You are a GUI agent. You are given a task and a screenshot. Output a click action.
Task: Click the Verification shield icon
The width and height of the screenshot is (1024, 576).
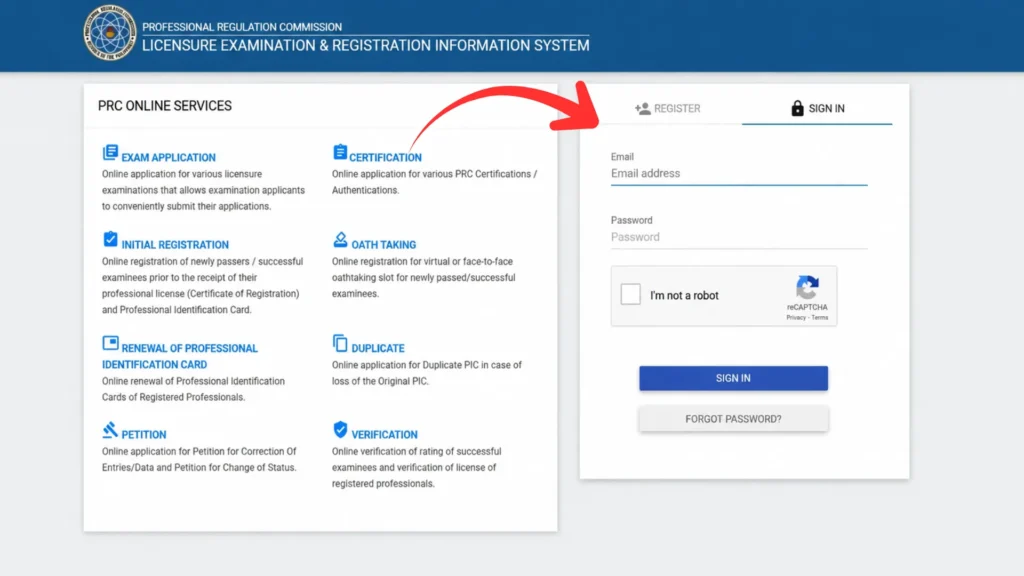(x=340, y=430)
